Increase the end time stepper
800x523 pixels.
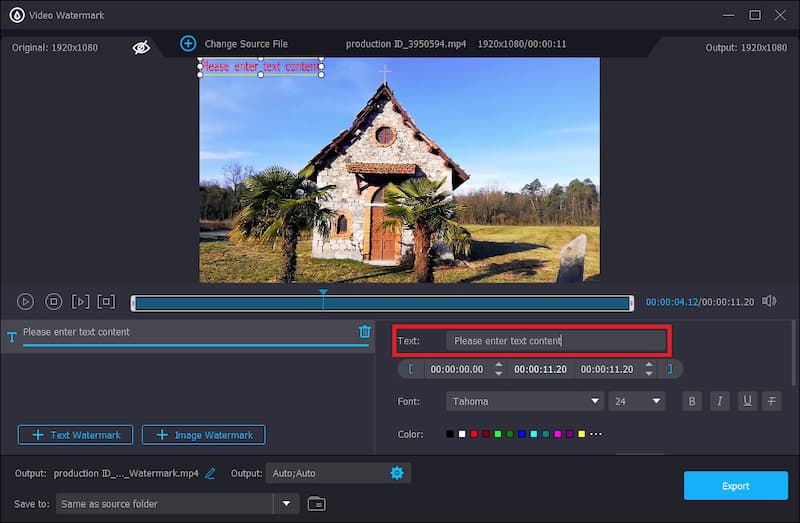click(648, 364)
